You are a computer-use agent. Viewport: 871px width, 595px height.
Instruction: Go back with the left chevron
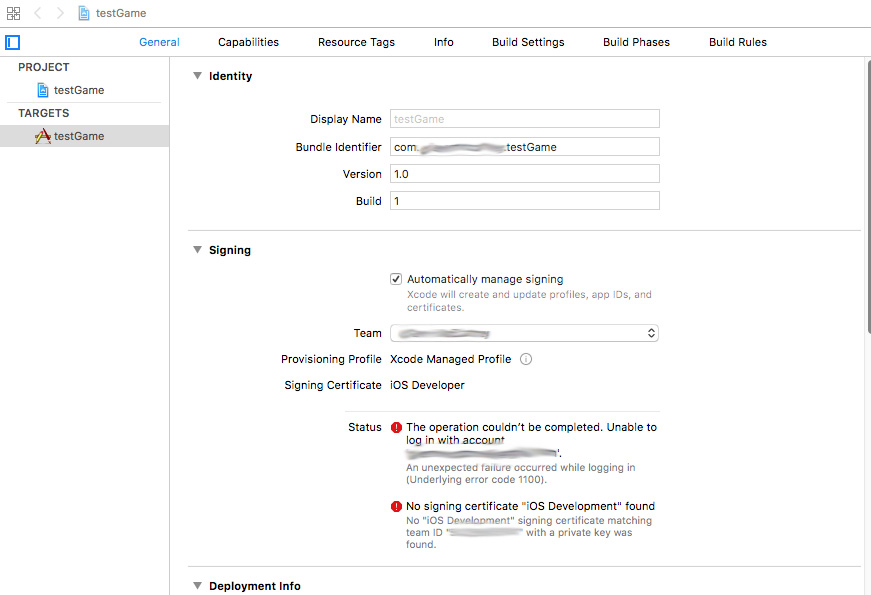click(x=38, y=13)
